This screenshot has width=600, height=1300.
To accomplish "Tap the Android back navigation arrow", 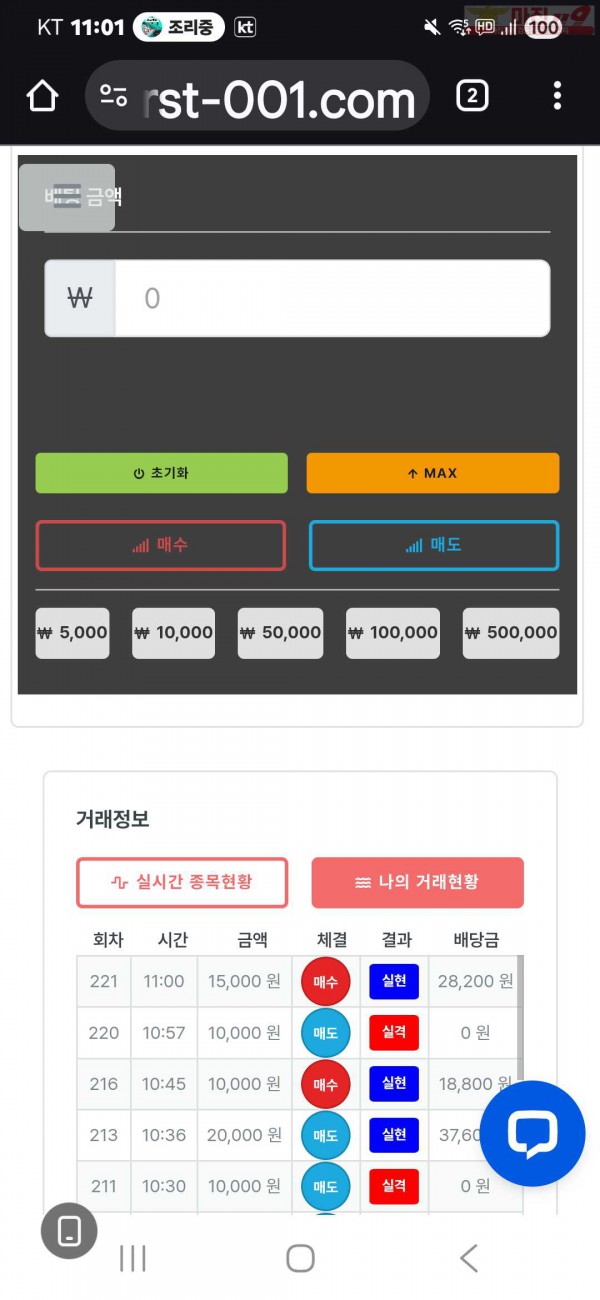I will tap(466, 1260).
